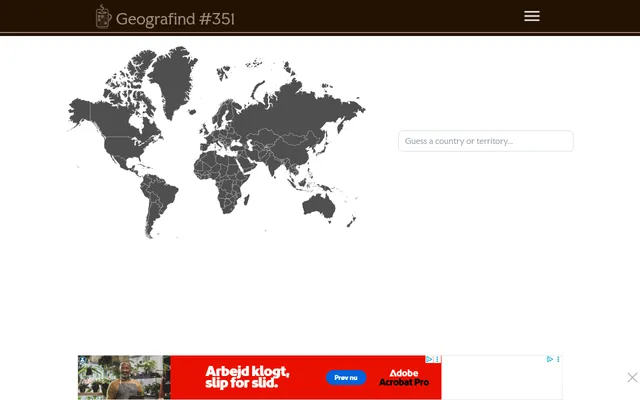Click the coffee mug logo icon
This screenshot has height=400, width=640.
pos(103,17)
